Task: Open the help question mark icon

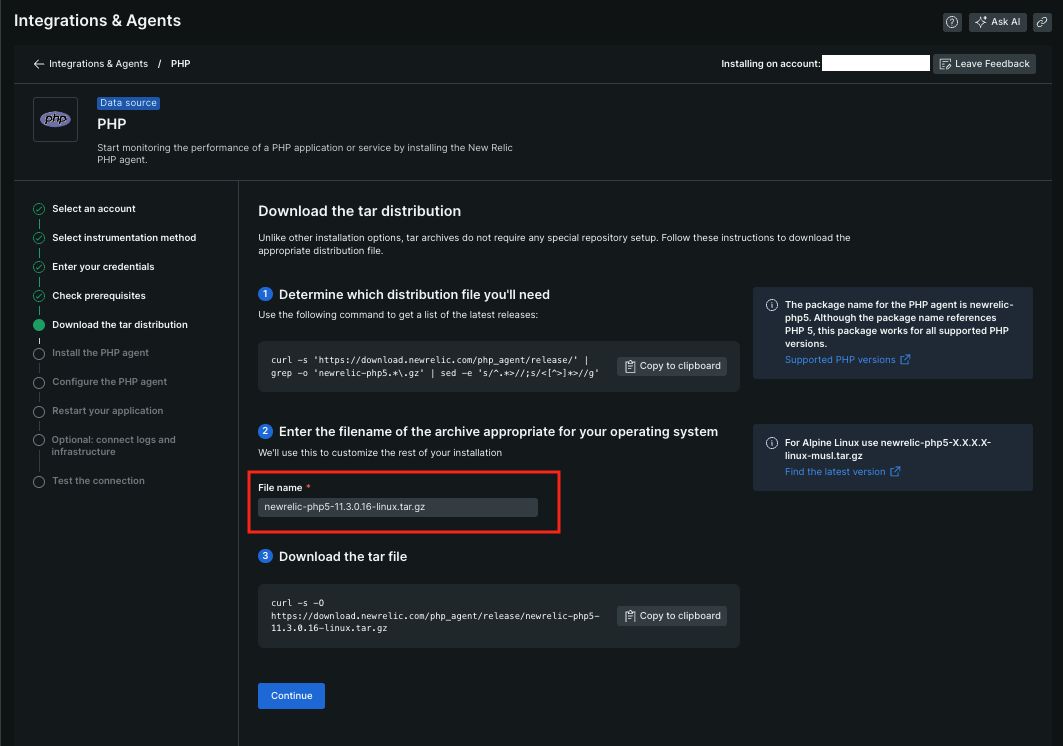Action: point(952,22)
